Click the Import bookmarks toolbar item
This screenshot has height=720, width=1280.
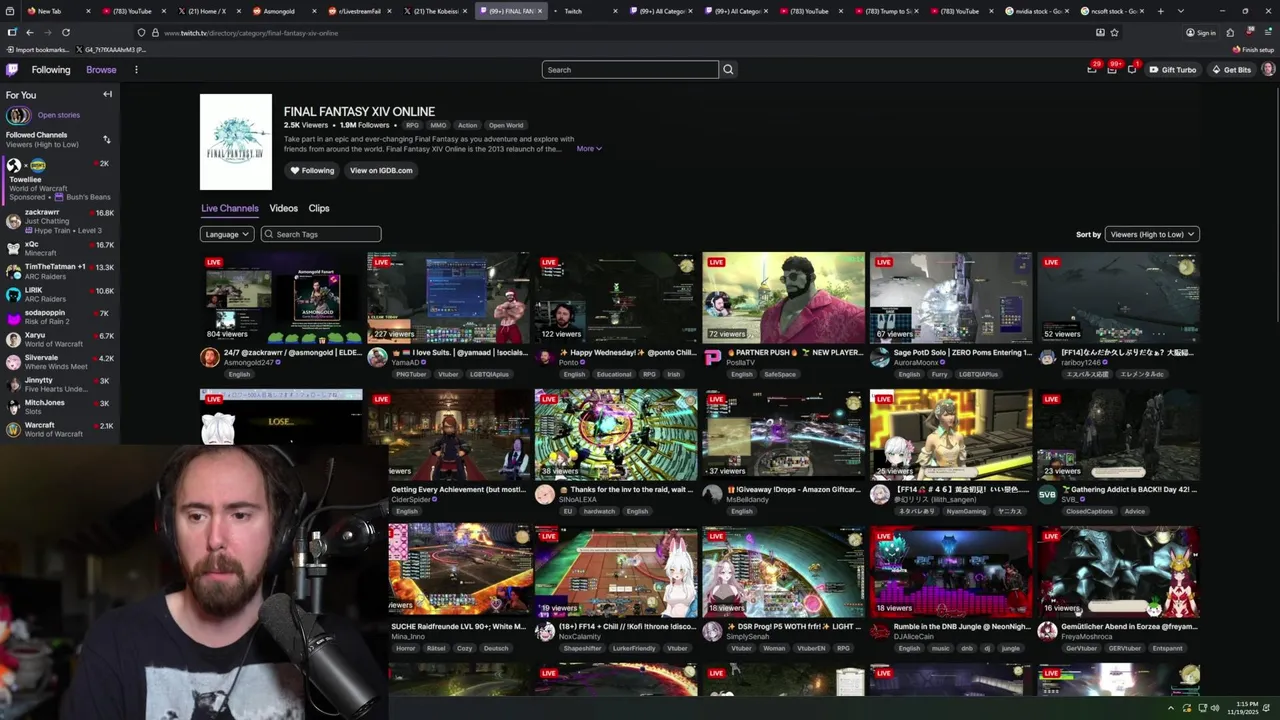(37, 49)
